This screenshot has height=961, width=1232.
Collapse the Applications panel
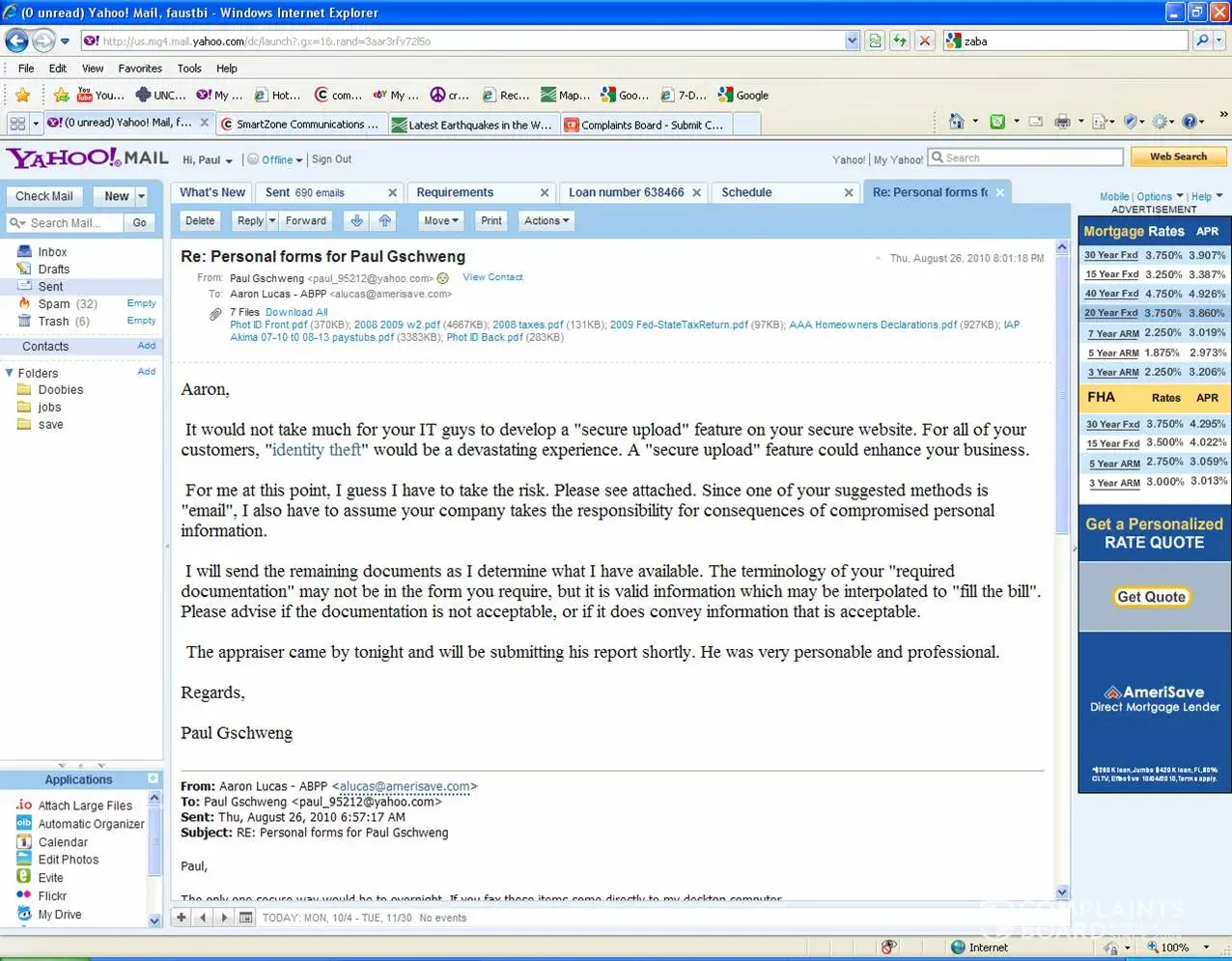(x=153, y=778)
